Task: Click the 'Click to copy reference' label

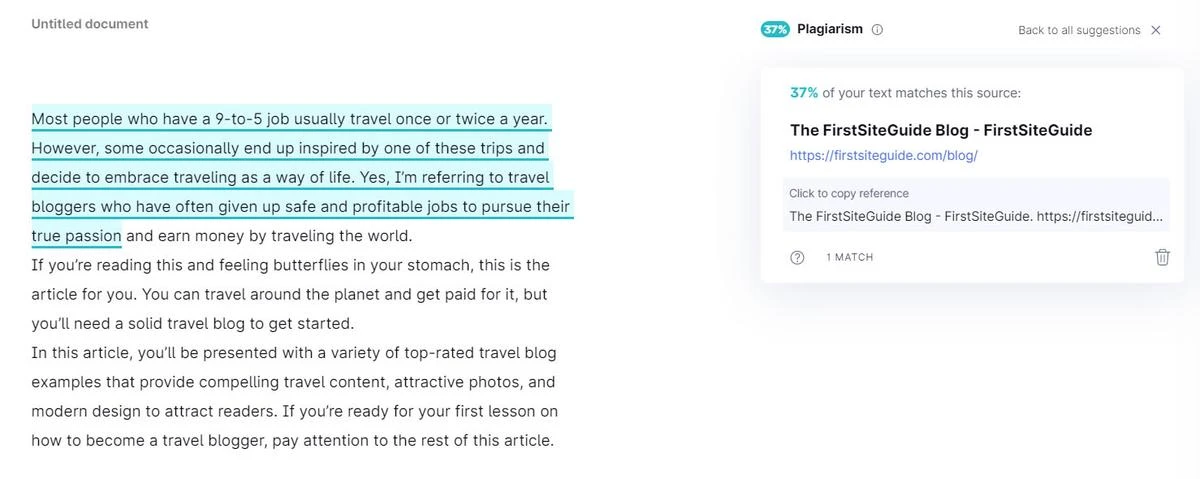Action: coord(849,193)
